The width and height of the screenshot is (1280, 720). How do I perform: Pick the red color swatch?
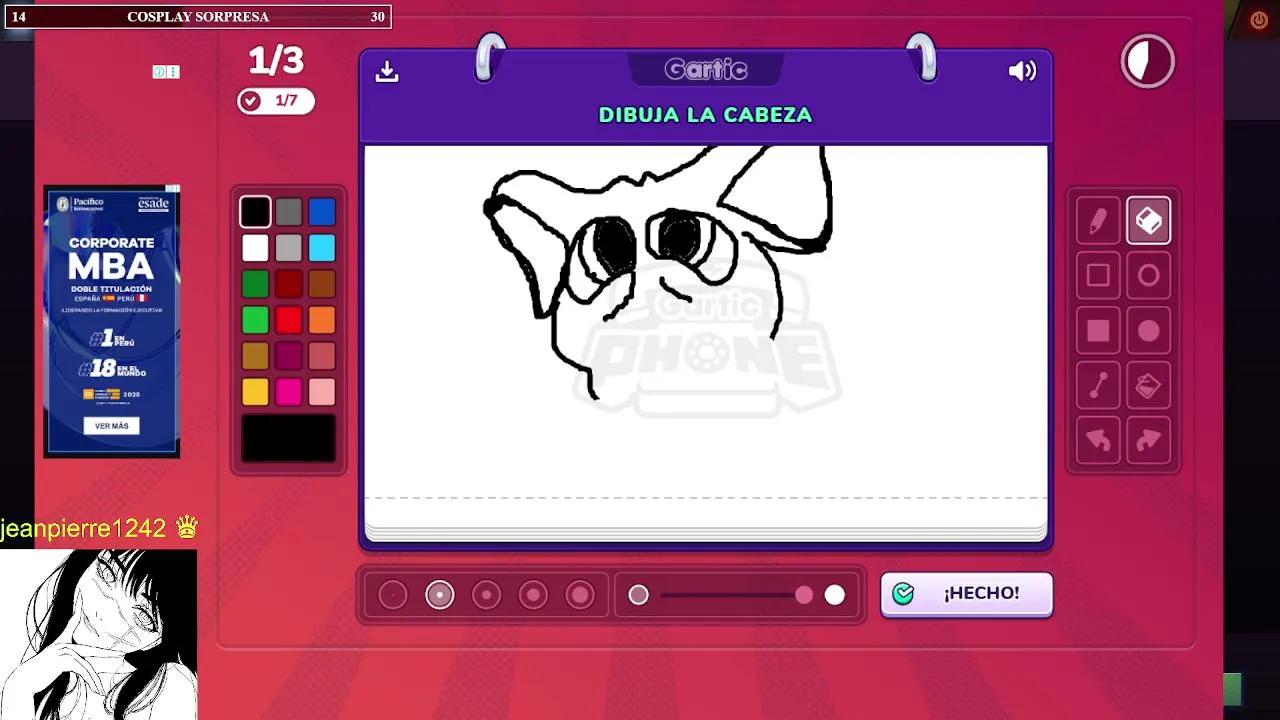288,320
